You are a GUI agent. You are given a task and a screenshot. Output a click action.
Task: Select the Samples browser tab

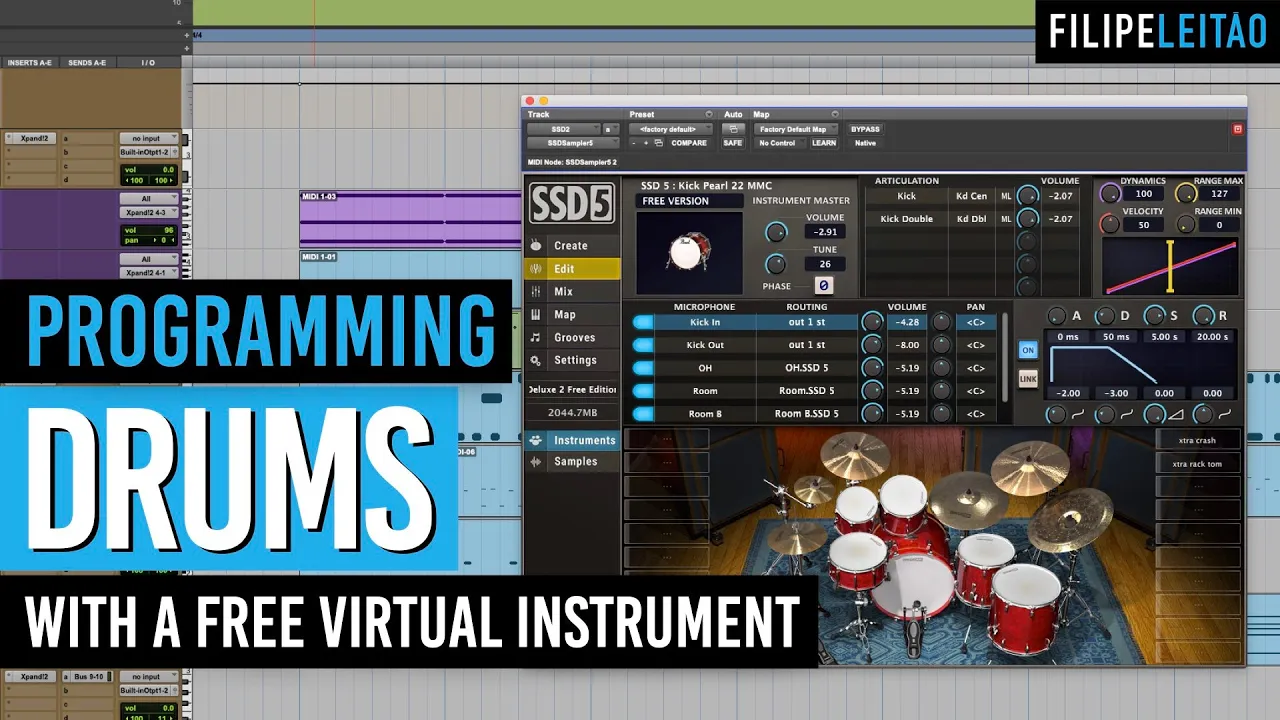[571, 462]
